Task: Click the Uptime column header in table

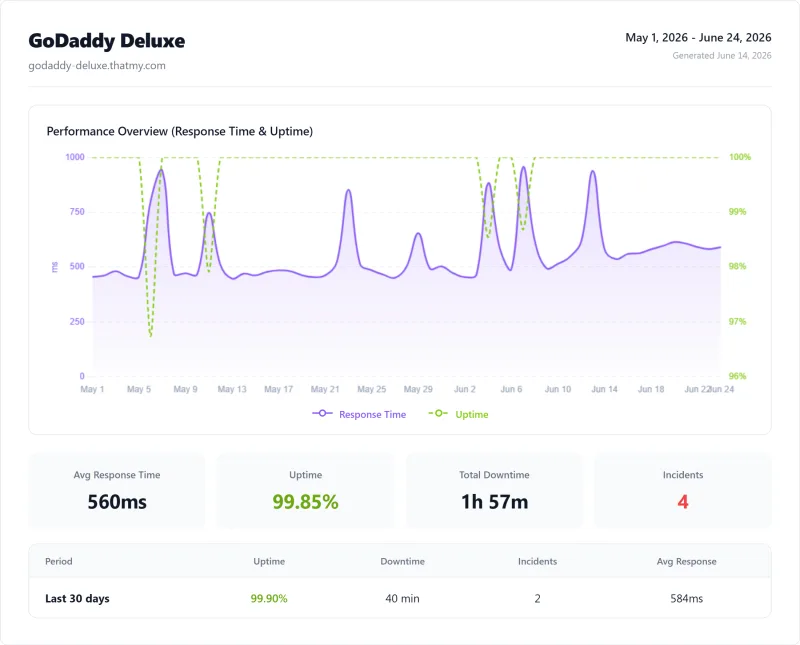Action: tap(269, 561)
